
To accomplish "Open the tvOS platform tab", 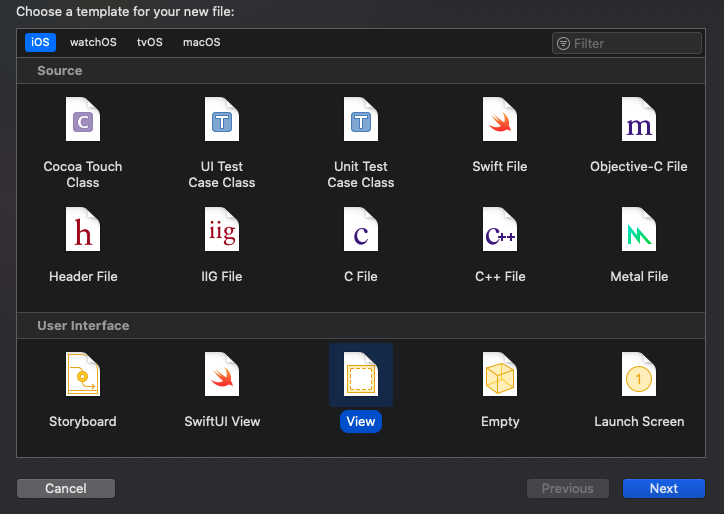I will [x=150, y=42].
